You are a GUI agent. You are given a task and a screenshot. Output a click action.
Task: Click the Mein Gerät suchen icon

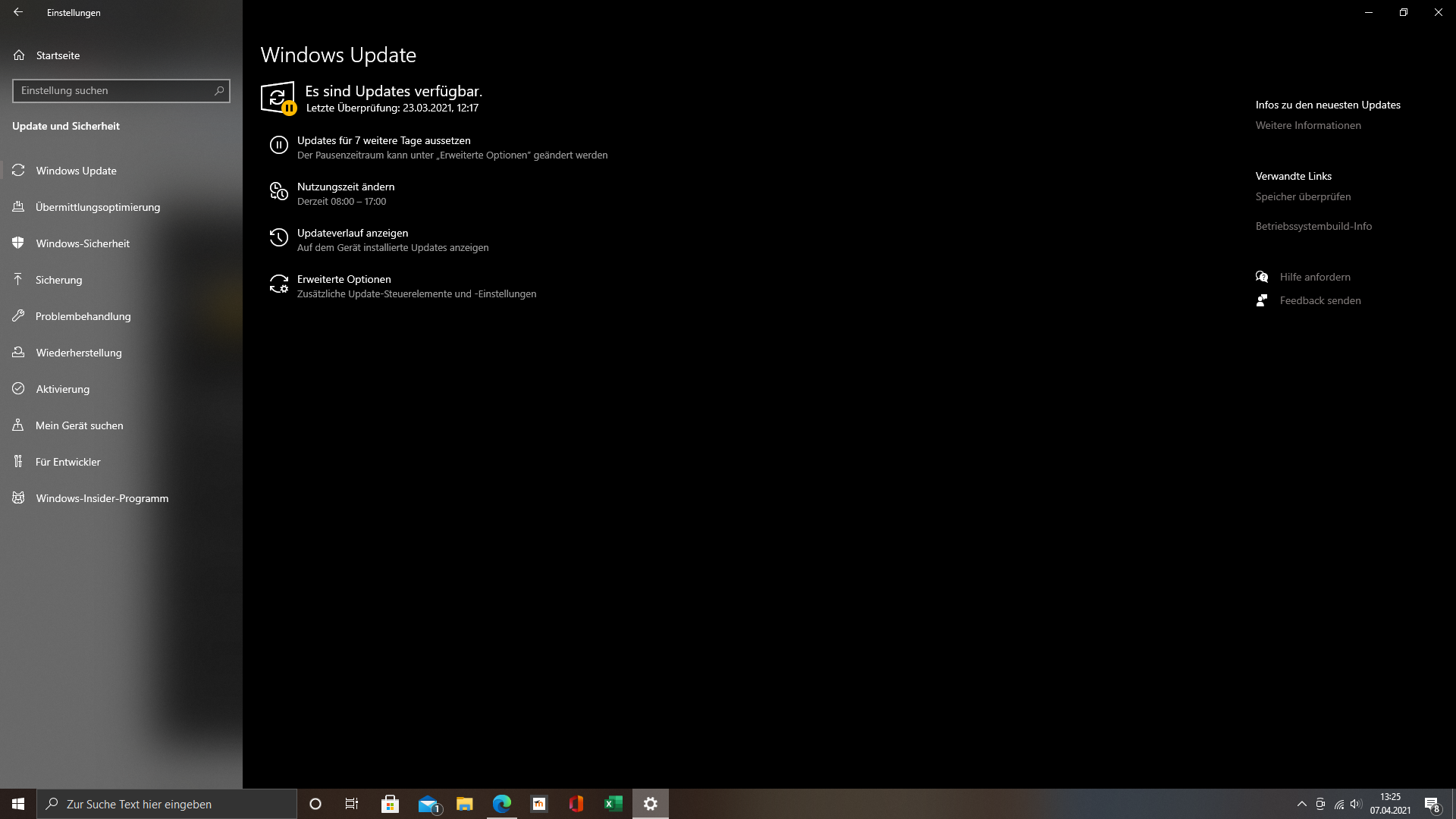tap(18, 425)
